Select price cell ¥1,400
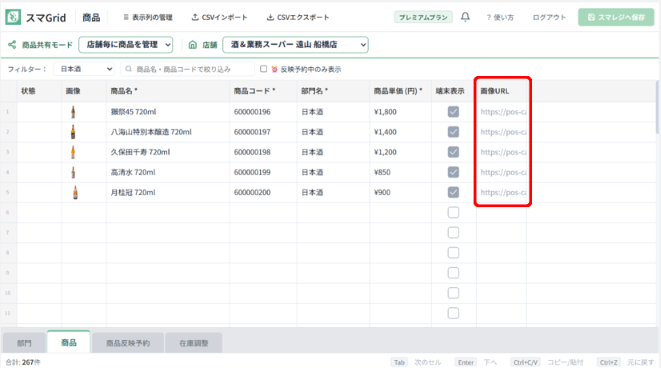Screen dimensions: 661x368 400,132
